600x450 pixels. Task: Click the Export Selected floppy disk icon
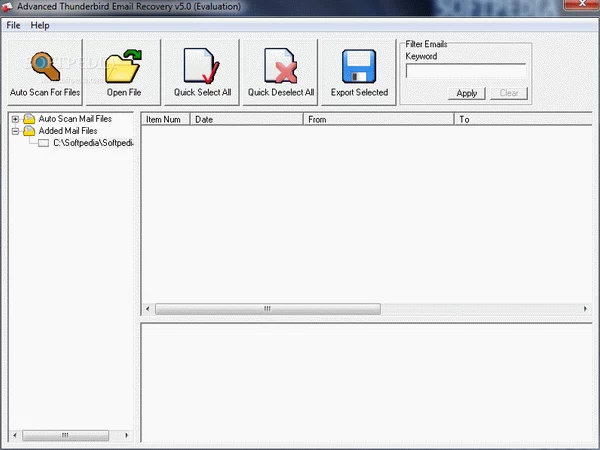(359, 66)
